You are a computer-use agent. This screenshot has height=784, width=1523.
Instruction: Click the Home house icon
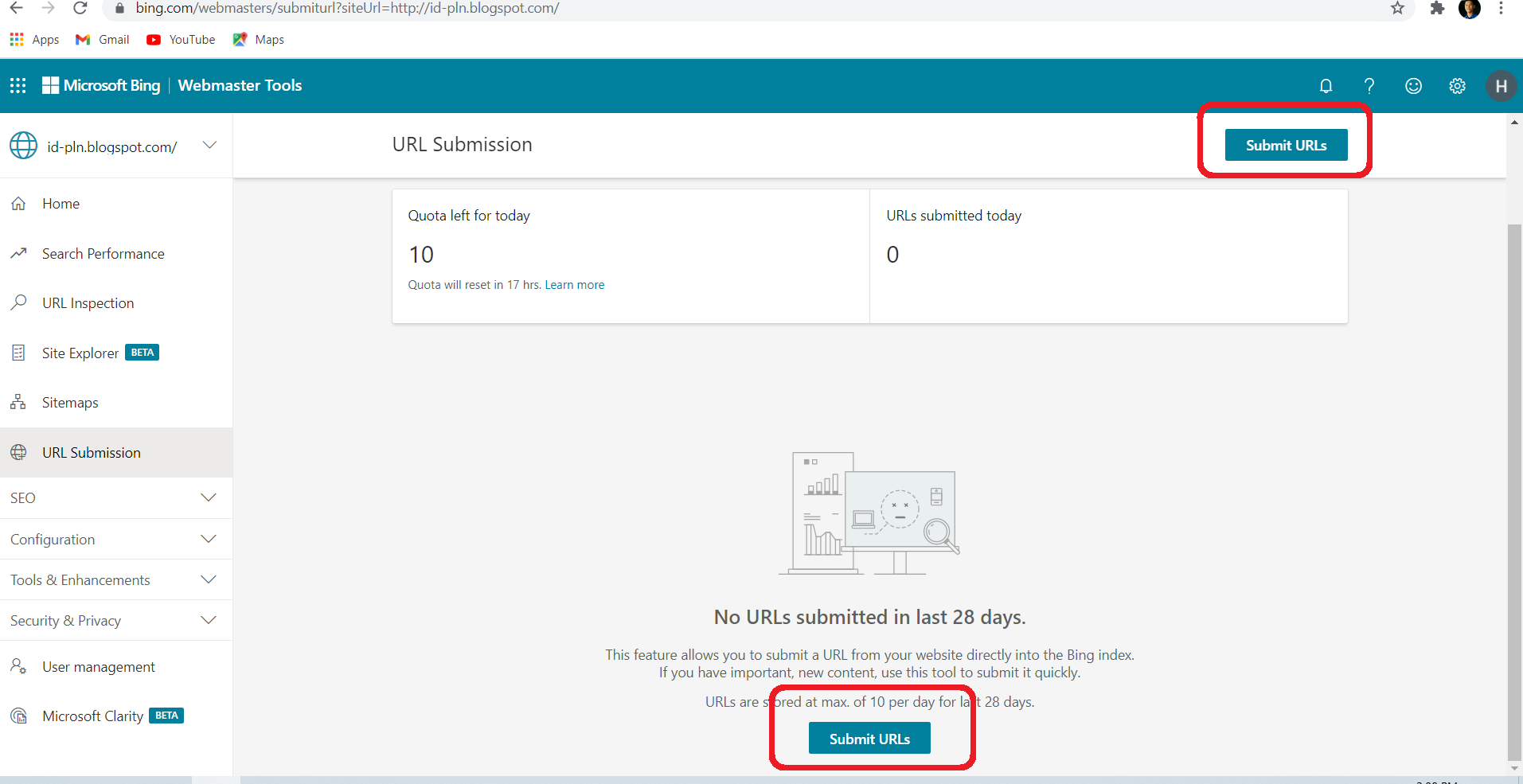click(18, 204)
